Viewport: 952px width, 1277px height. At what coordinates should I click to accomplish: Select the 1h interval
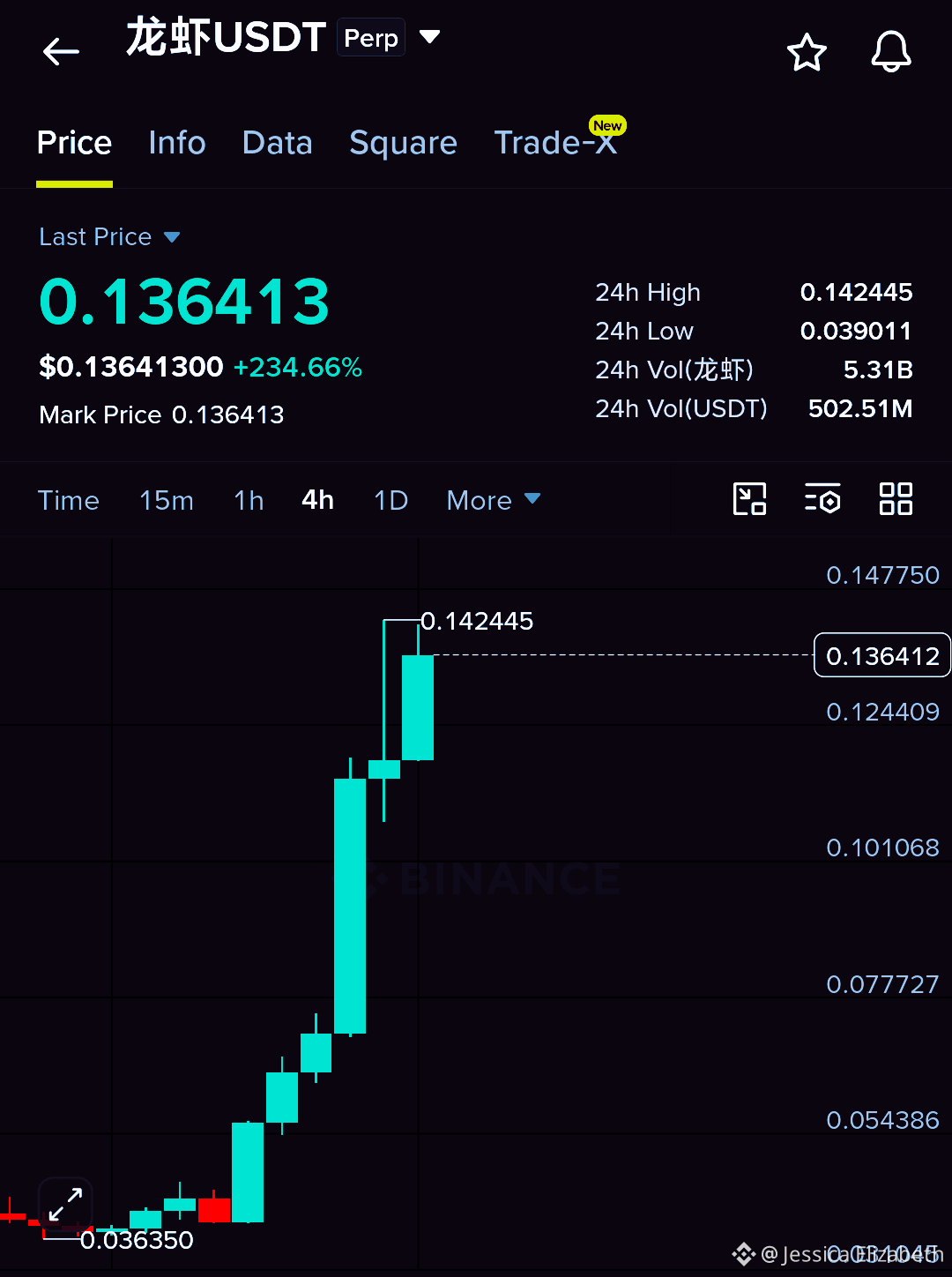pos(249,500)
